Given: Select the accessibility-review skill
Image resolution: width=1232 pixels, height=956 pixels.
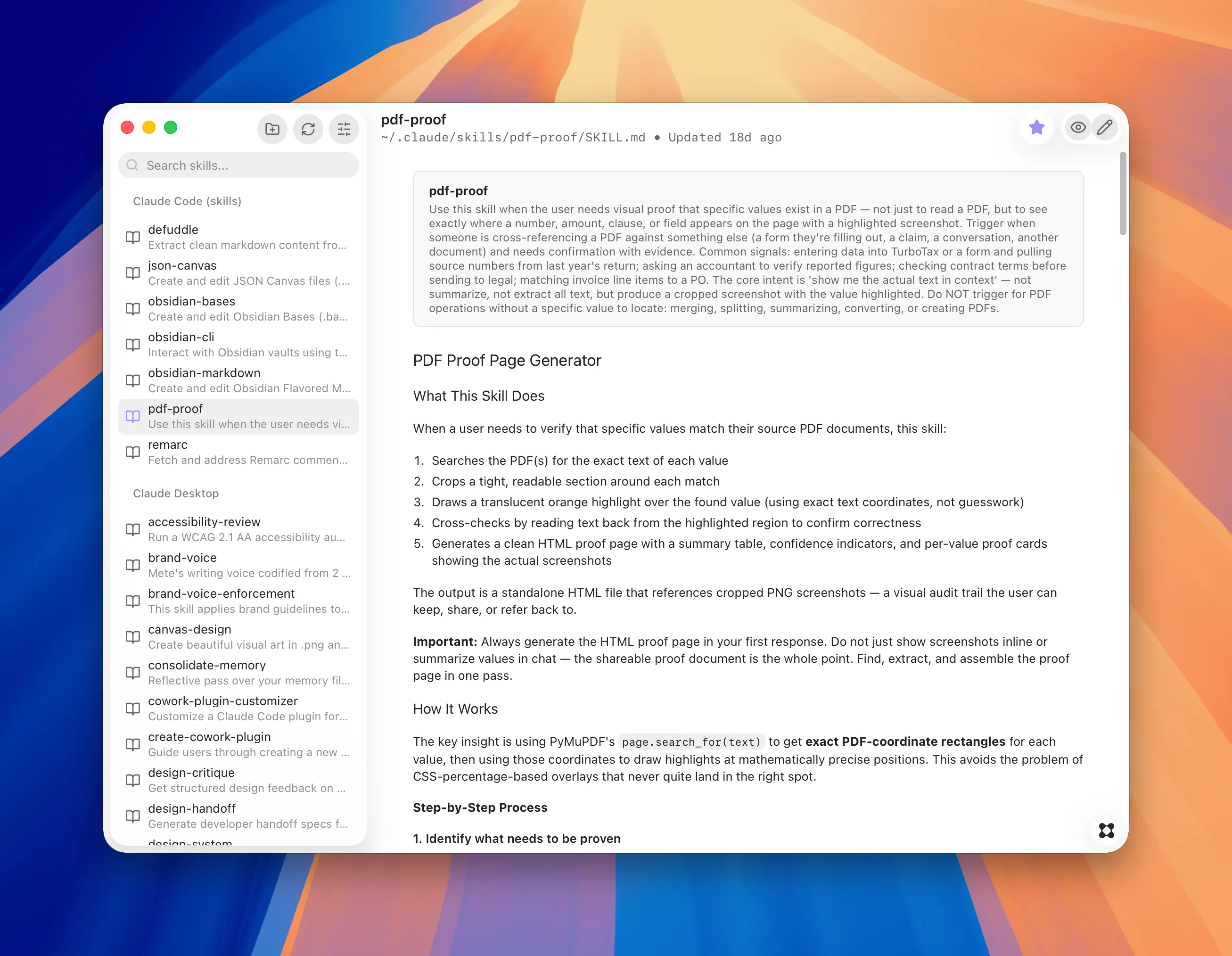Looking at the screenshot, I should click(x=238, y=529).
